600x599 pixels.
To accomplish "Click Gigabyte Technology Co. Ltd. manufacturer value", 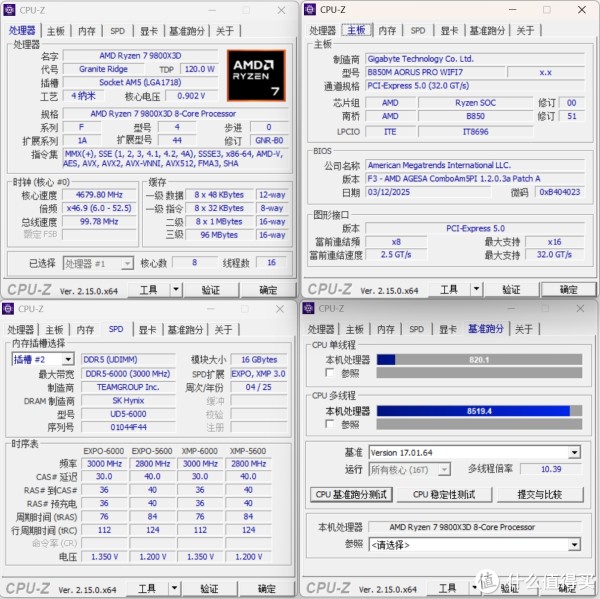I will pyautogui.click(x=475, y=59).
